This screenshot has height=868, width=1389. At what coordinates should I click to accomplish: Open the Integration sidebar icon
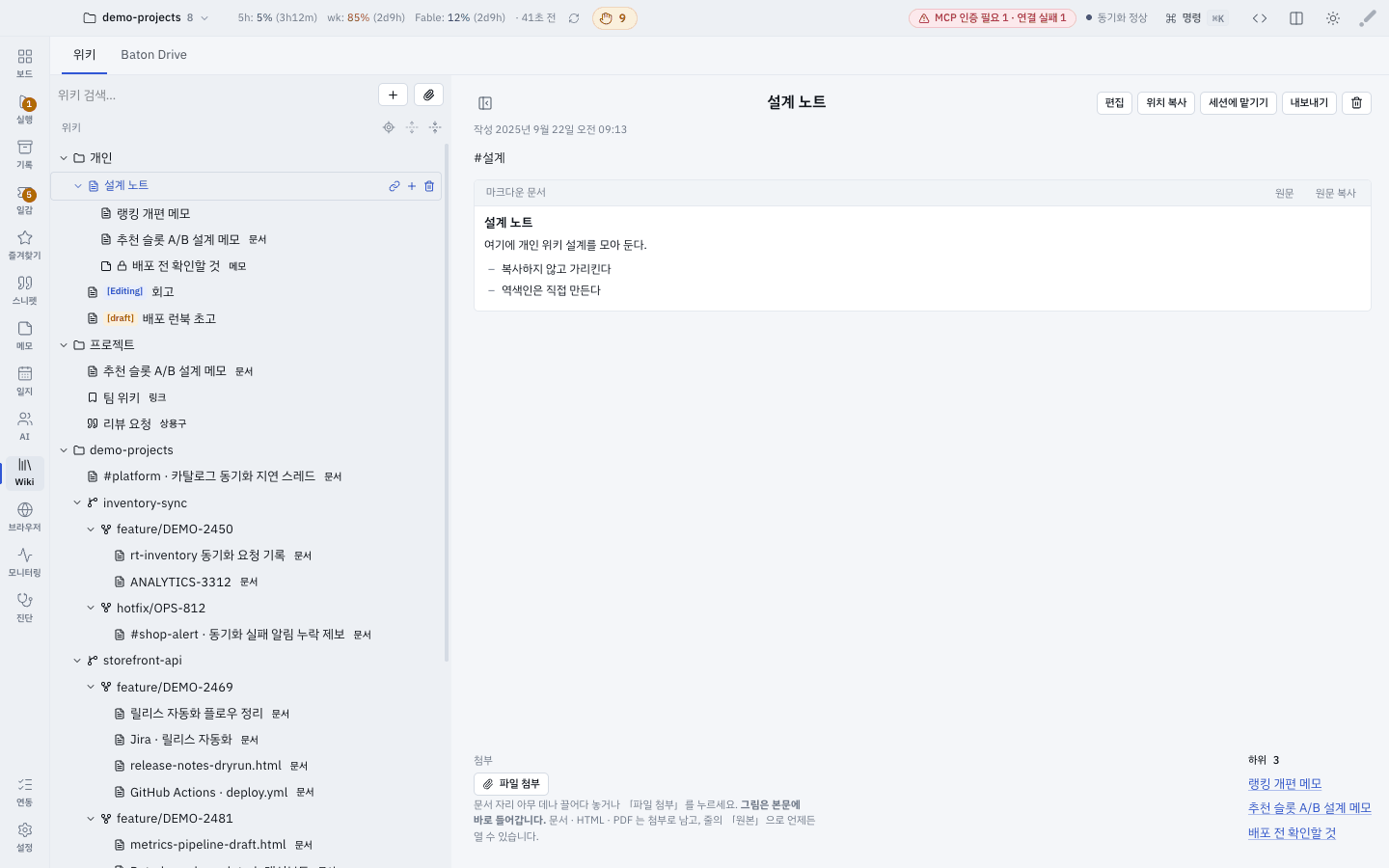tap(25, 791)
